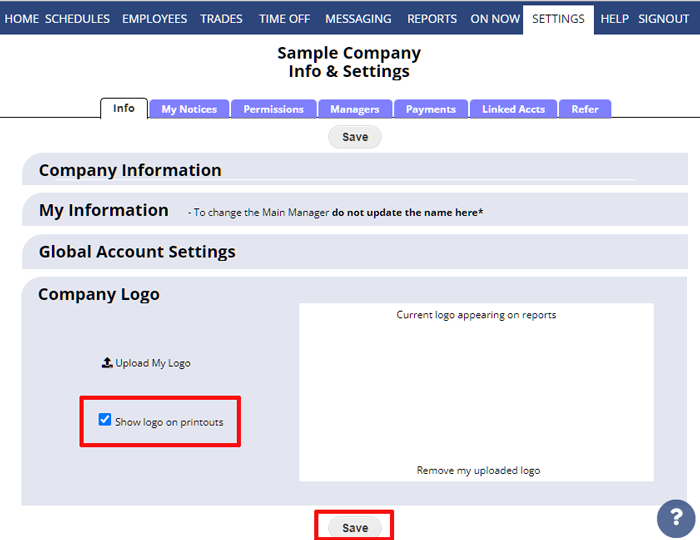700x540 pixels.
Task: Uncheck Show logo on printouts checkbox
Action: click(x=105, y=420)
